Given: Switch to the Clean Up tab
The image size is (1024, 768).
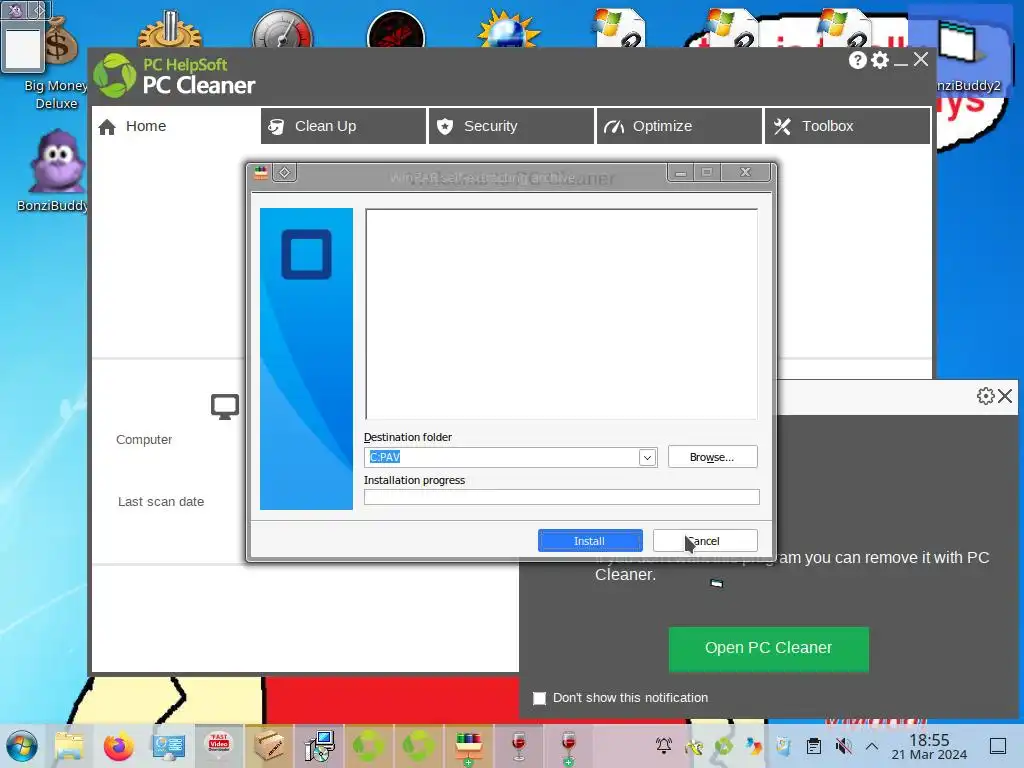Looking at the screenshot, I should point(344,126).
